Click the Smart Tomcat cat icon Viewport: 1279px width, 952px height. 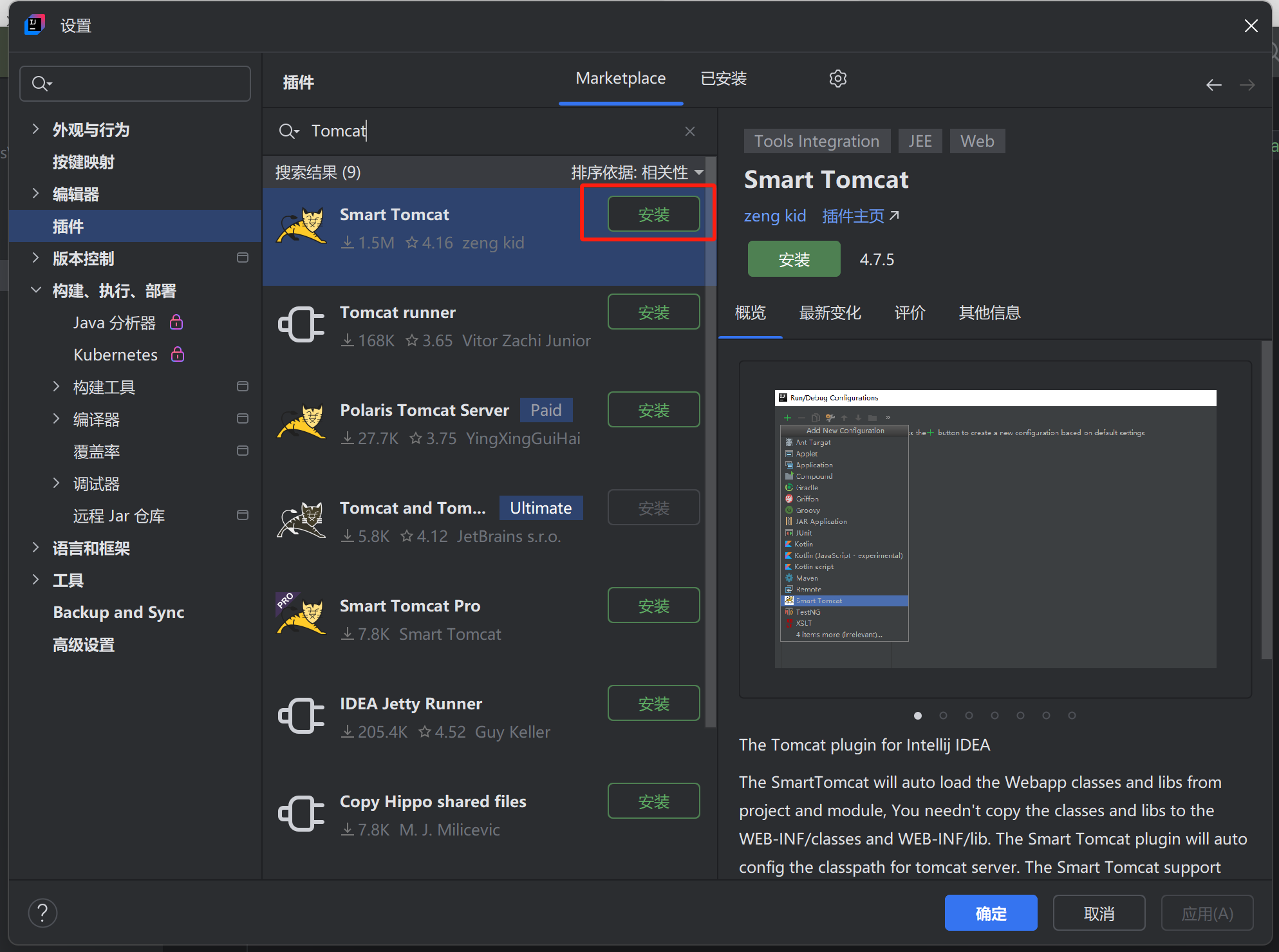coord(301,225)
